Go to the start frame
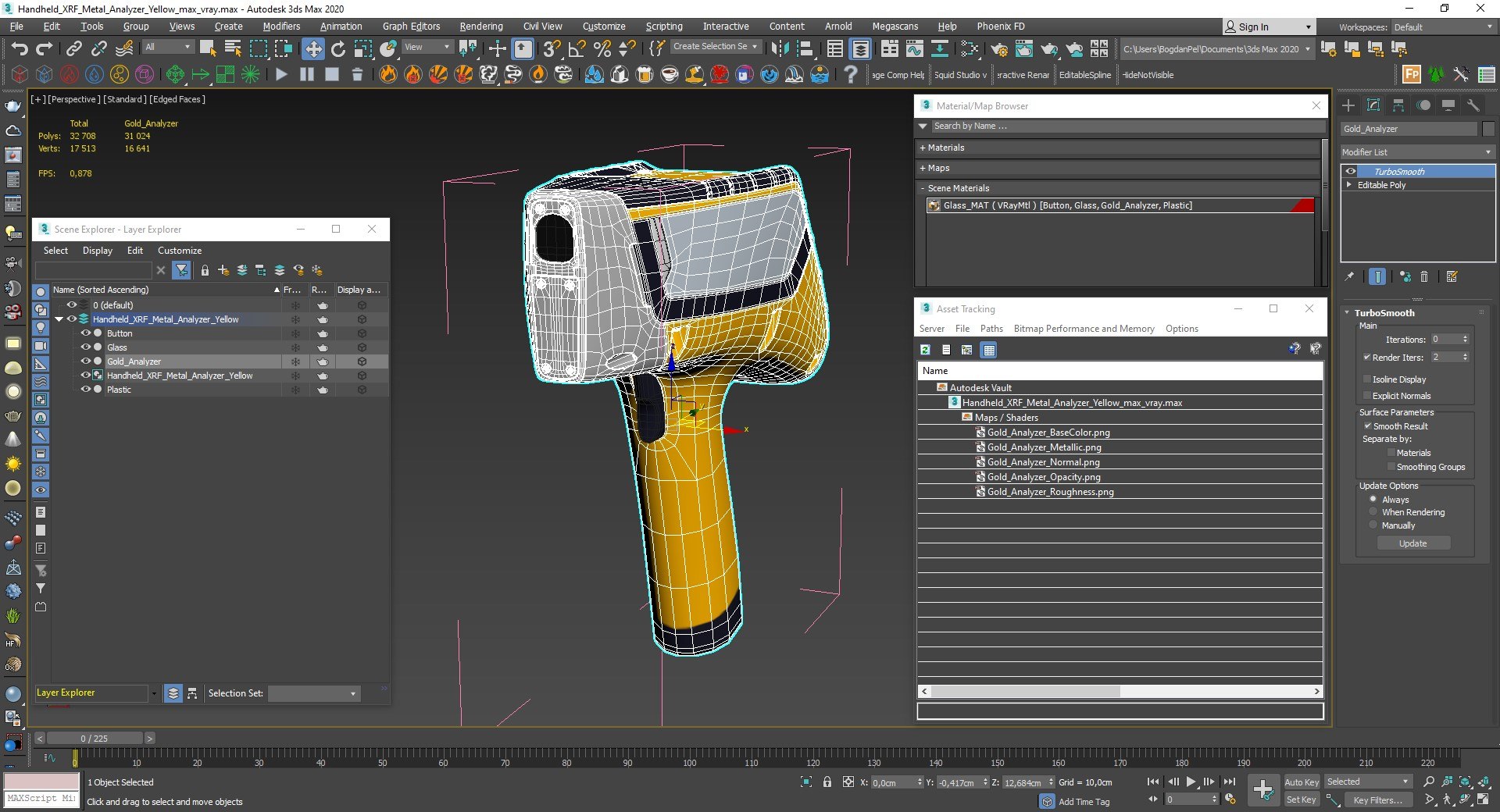1500x812 pixels. [1153, 782]
